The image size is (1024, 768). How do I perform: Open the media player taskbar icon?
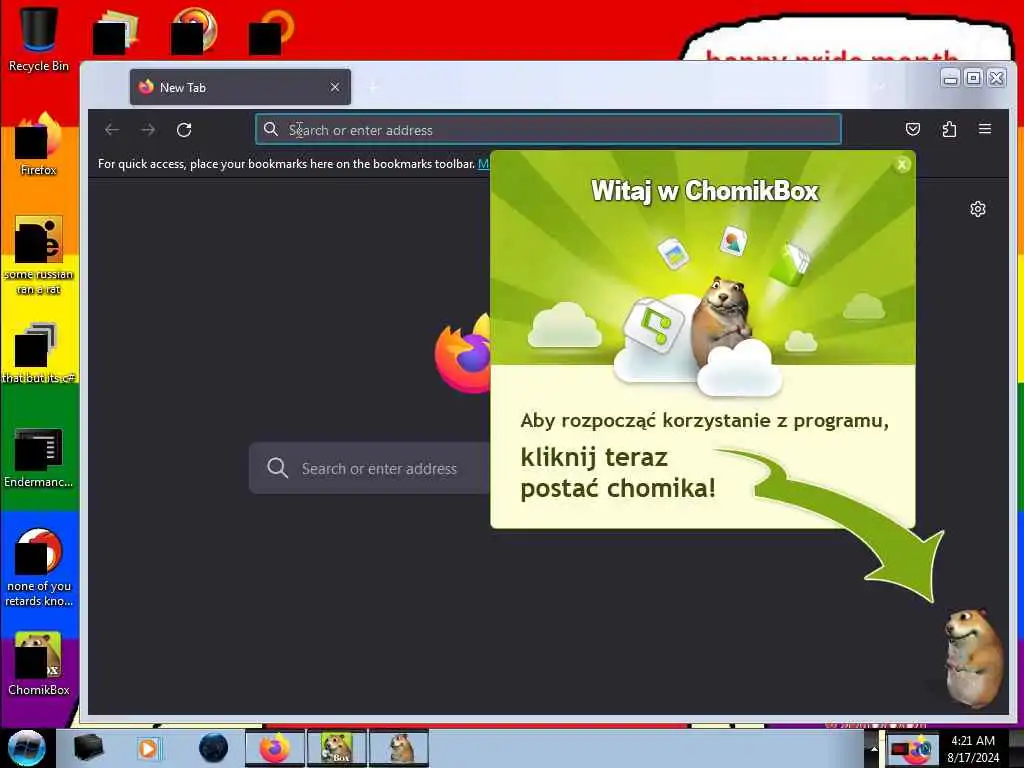point(149,748)
